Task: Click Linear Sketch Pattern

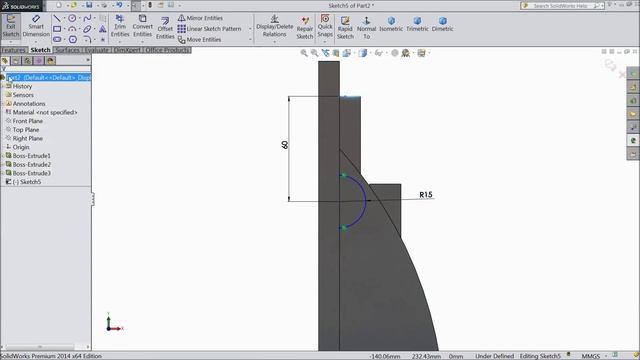Action: pyautogui.click(x=209, y=29)
